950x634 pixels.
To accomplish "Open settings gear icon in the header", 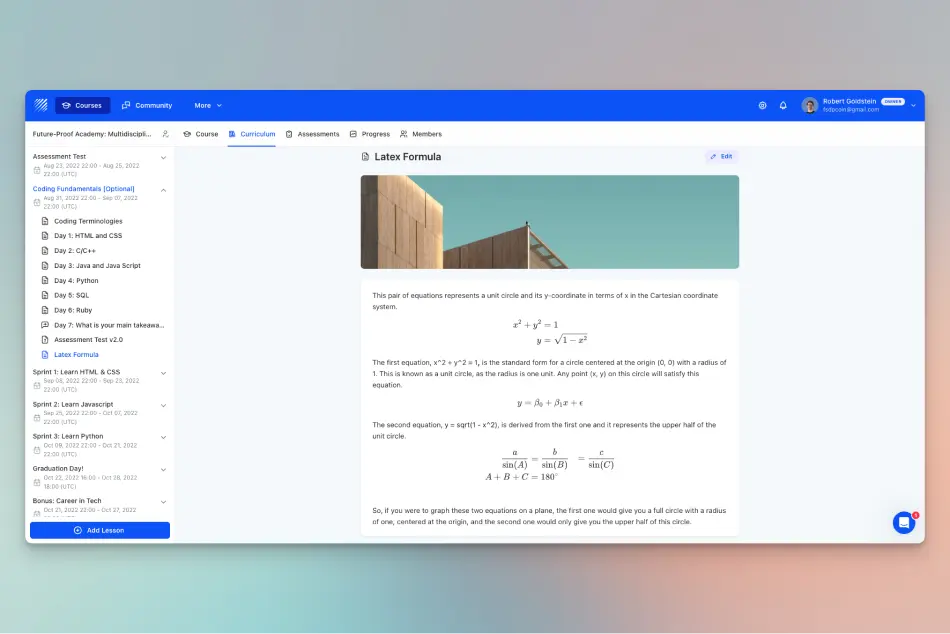I will (x=762, y=105).
